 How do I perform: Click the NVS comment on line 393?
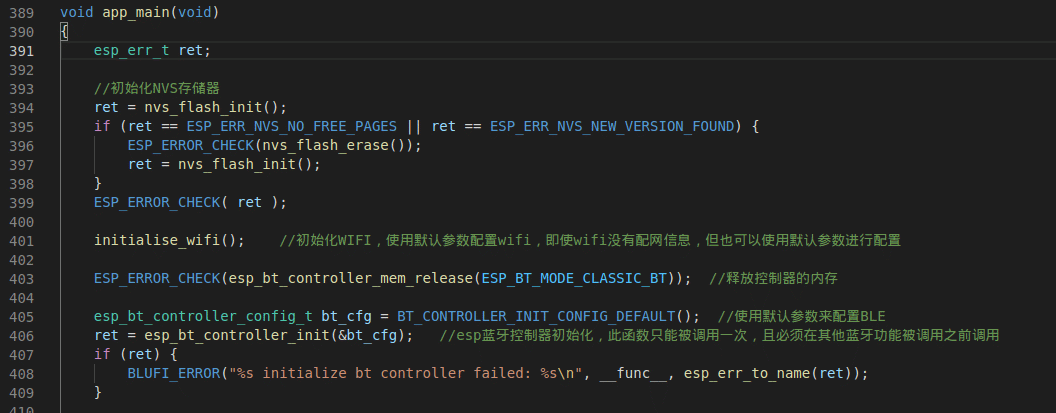(x=157, y=88)
